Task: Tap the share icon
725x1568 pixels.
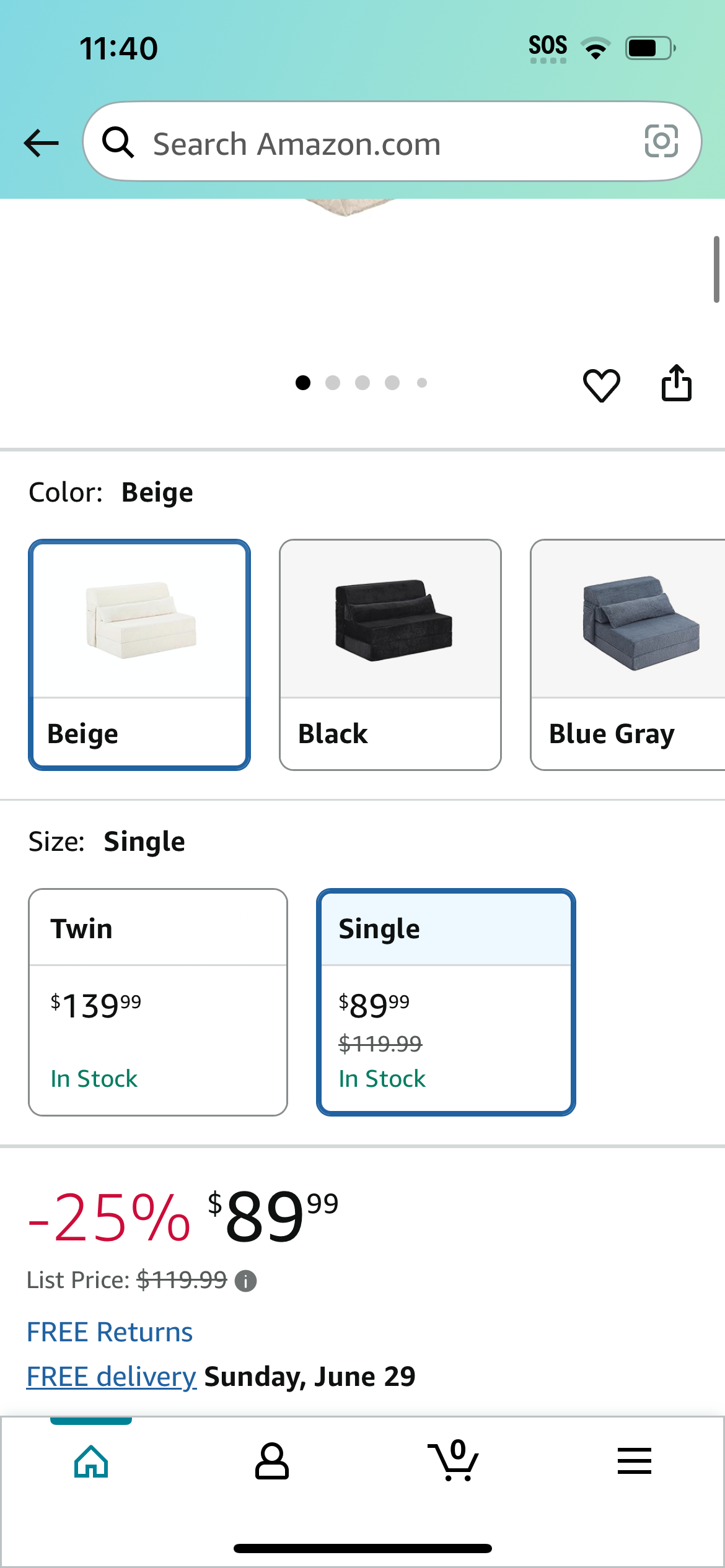Action: click(x=676, y=383)
